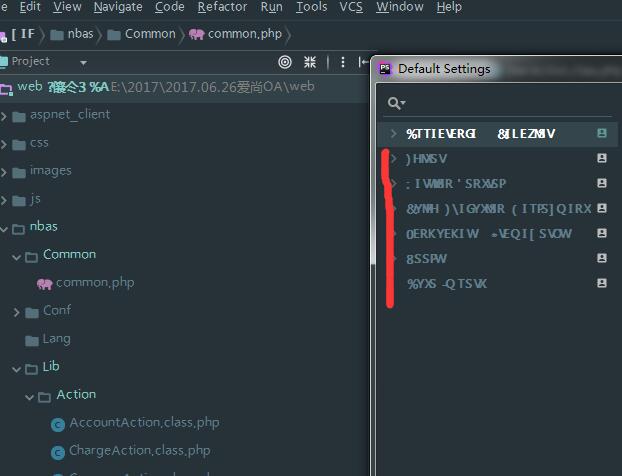The height and width of the screenshot is (476, 622).
Task: Select the Lang folder in tree
Action: pyautogui.click(x=56, y=339)
